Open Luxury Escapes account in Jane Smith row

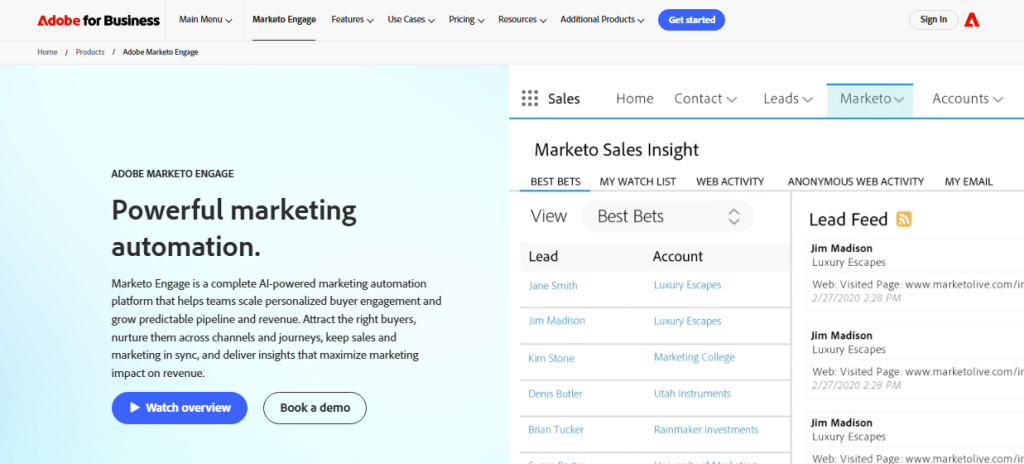[x=688, y=285]
